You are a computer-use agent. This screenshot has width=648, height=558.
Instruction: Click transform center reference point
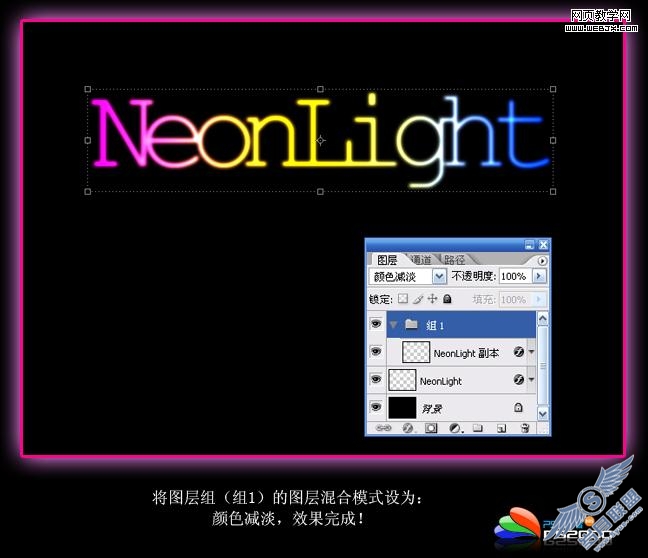point(320,141)
